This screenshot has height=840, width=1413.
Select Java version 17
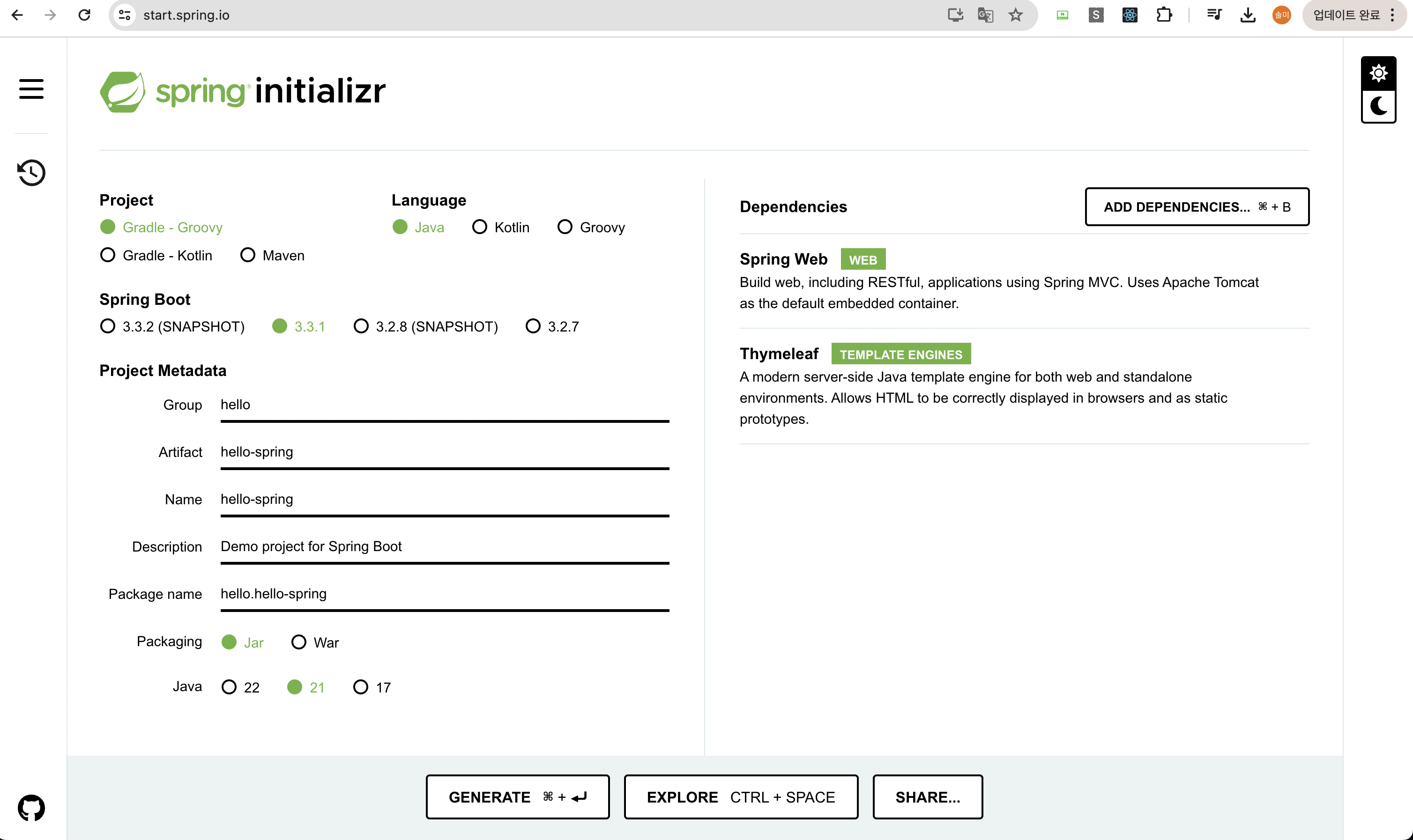click(x=361, y=686)
